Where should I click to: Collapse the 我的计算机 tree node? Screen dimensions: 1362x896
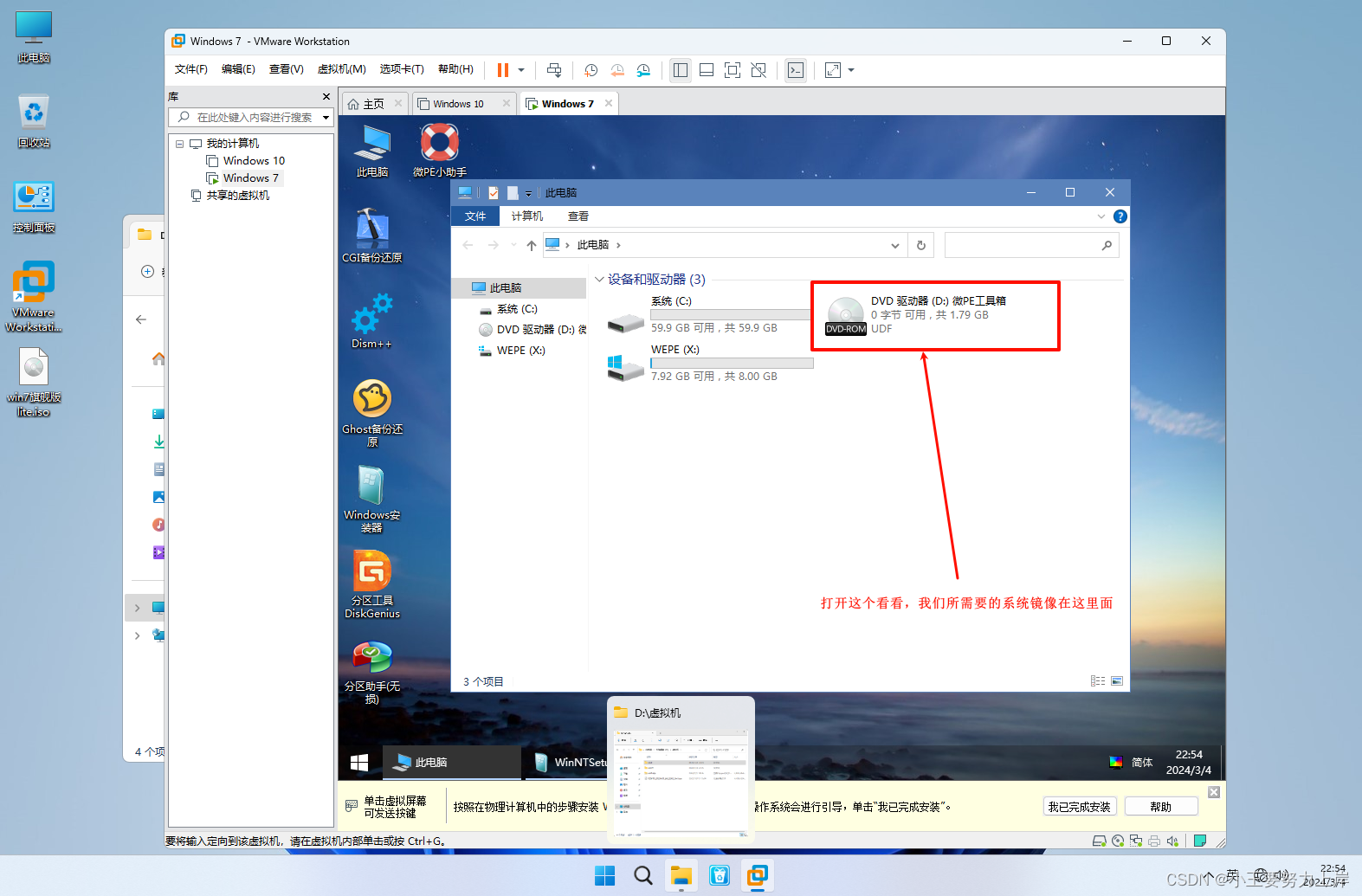click(x=179, y=144)
